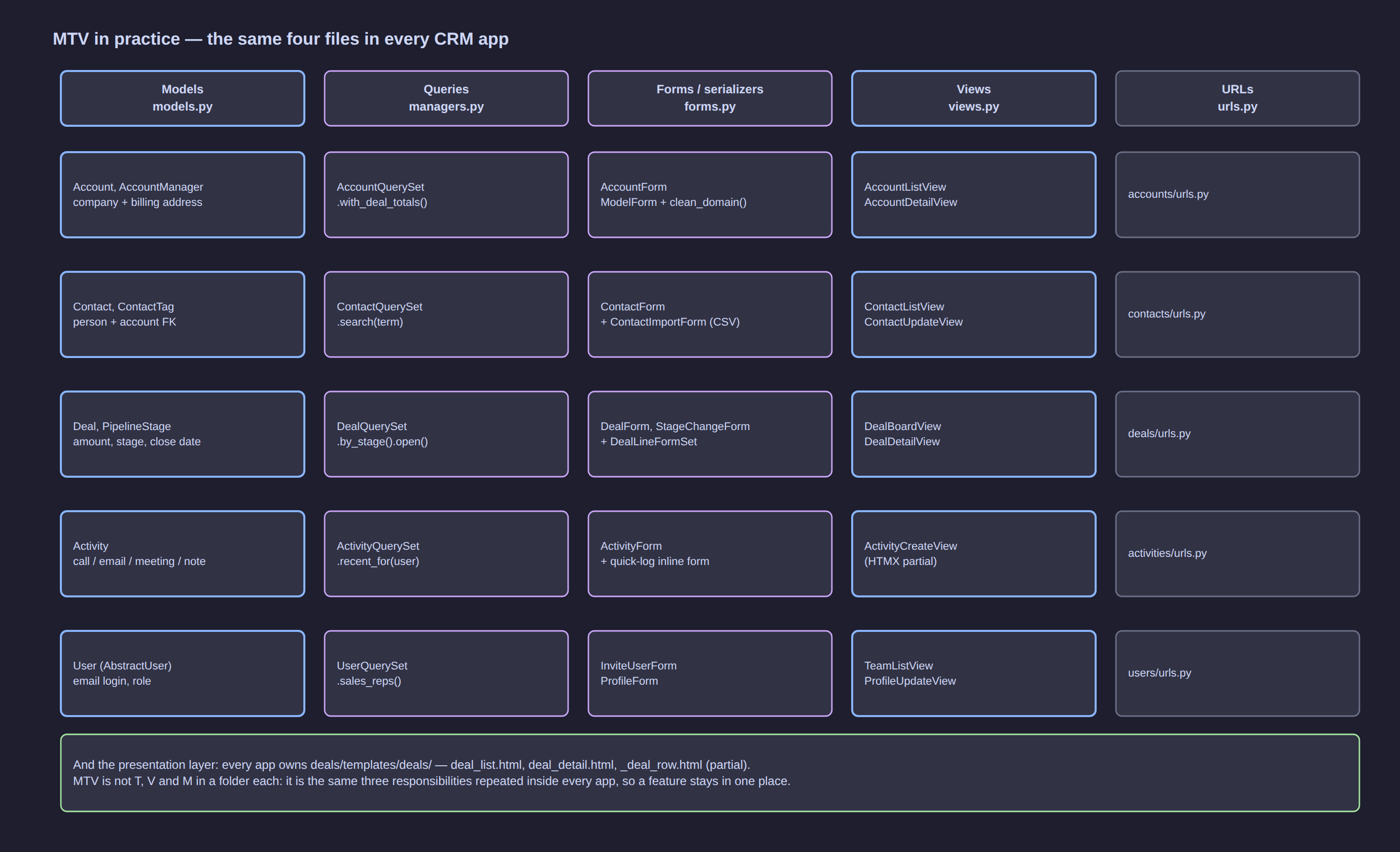Select the Account, AccountManager model box

(183, 195)
